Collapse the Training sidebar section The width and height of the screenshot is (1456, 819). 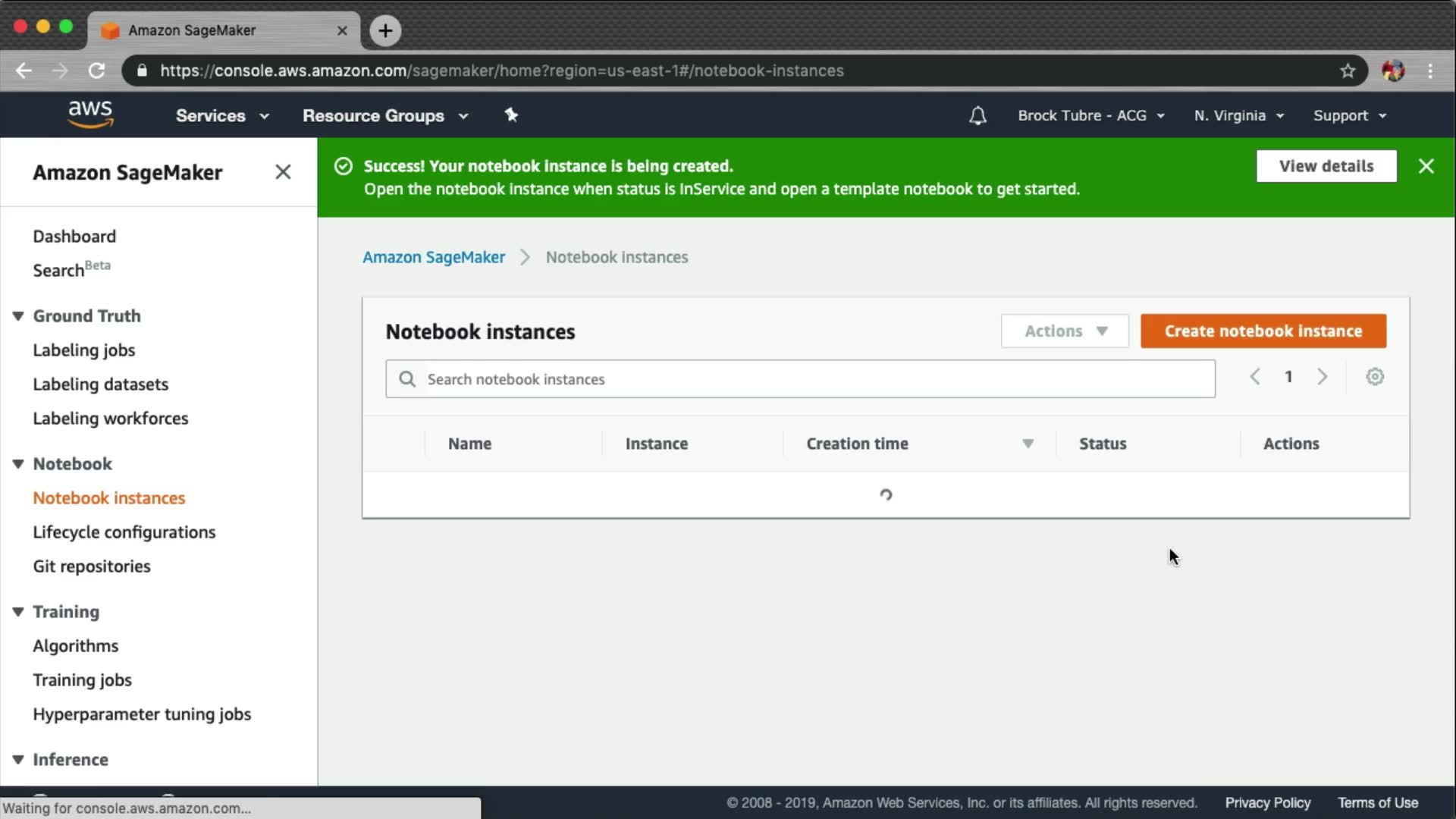pos(18,611)
